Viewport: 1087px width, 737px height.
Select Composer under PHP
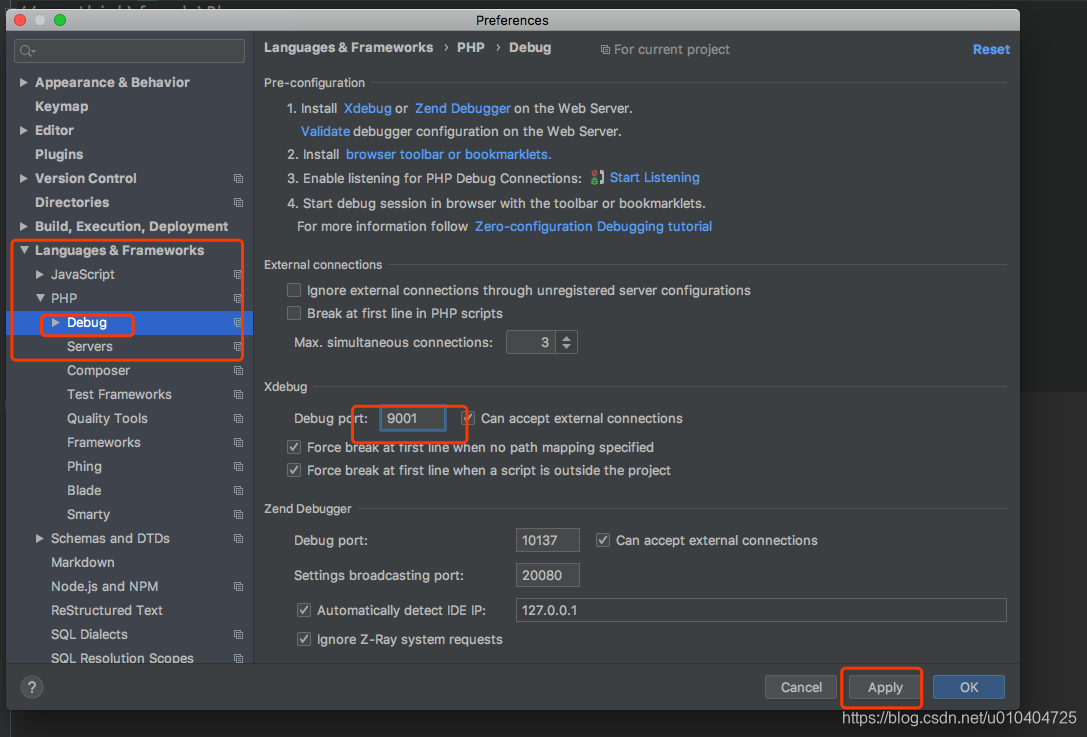click(x=98, y=371)
